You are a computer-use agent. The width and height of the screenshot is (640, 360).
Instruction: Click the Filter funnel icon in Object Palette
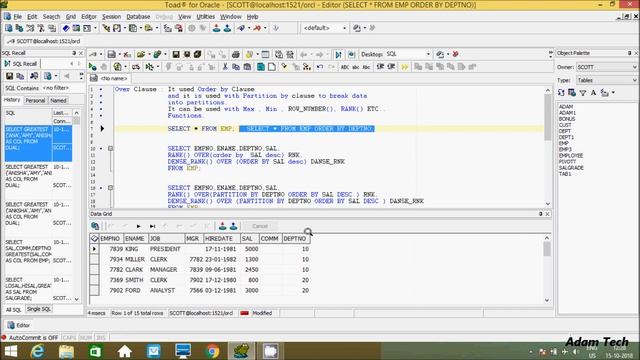click(x=583, y=93)
